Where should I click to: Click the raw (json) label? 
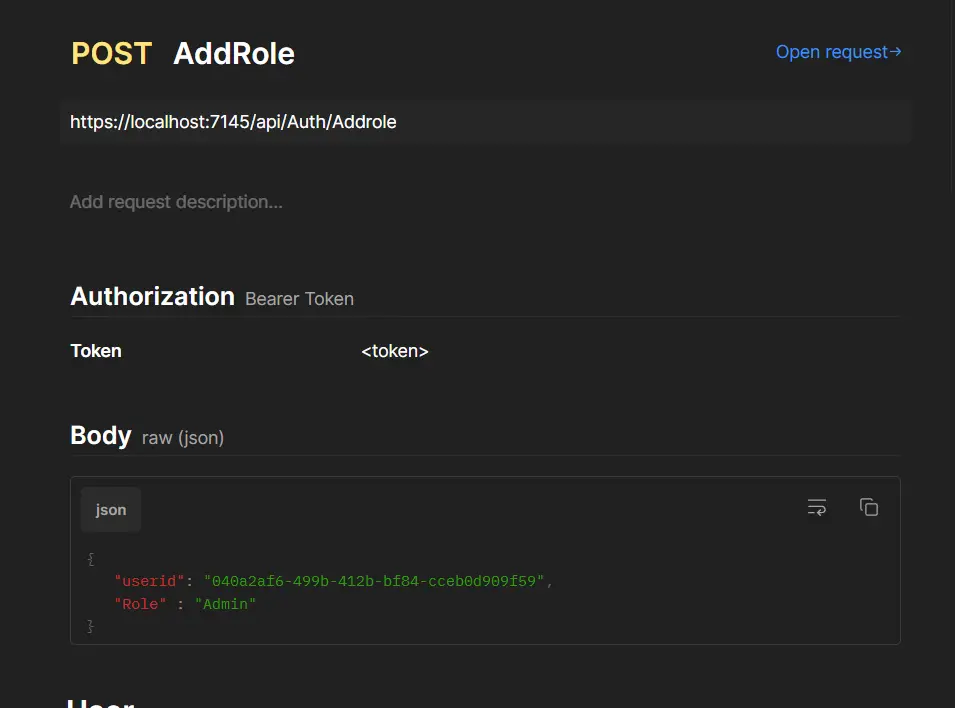[183, 438]
